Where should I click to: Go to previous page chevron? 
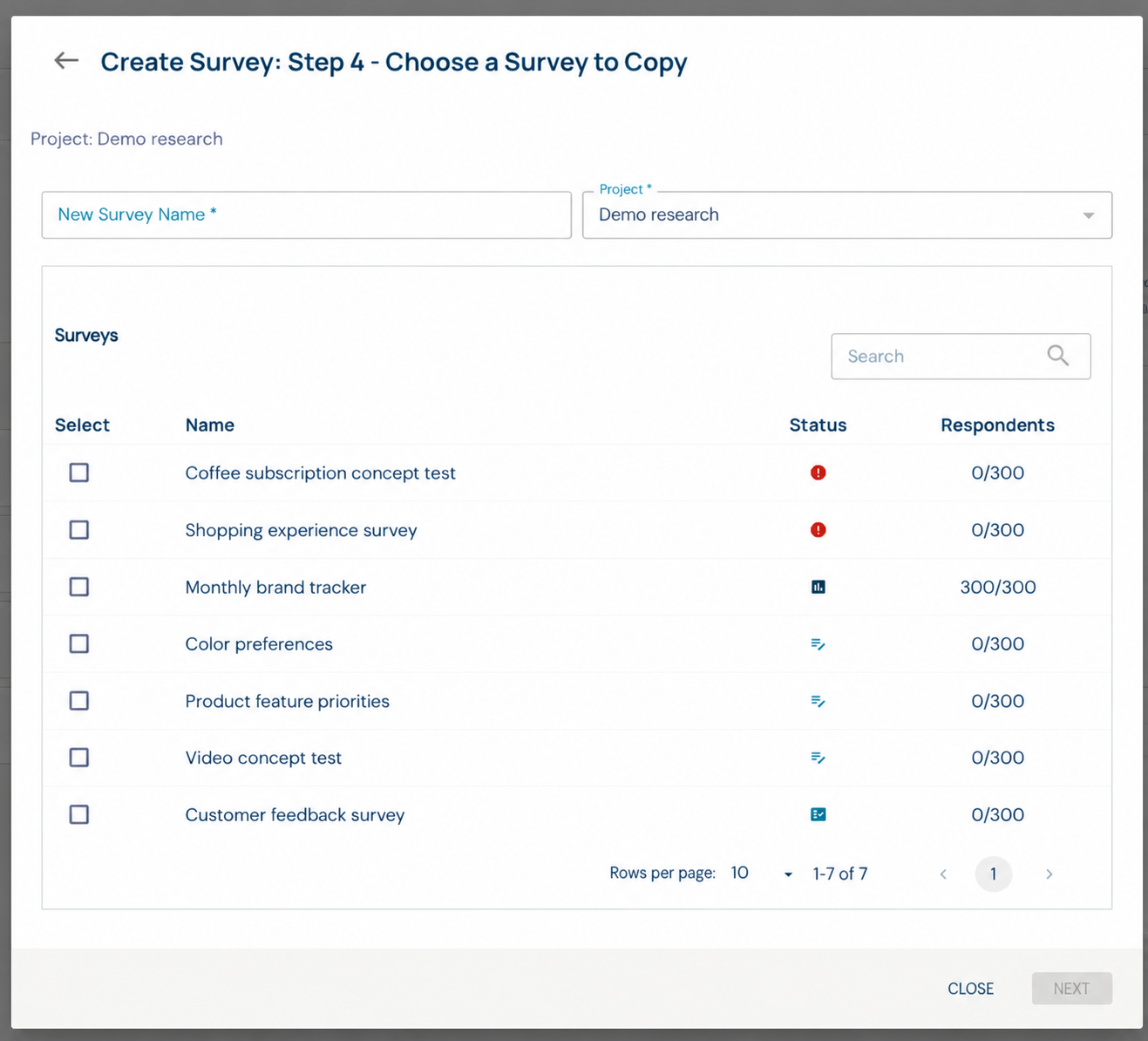942,874
